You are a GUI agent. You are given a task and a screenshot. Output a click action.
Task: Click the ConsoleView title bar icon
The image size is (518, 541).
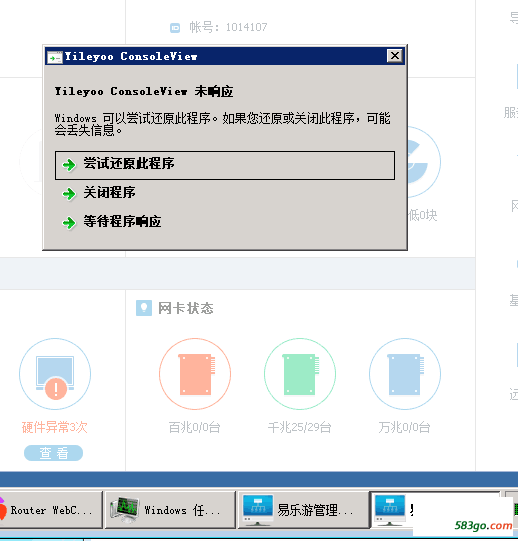click(55, 57)
